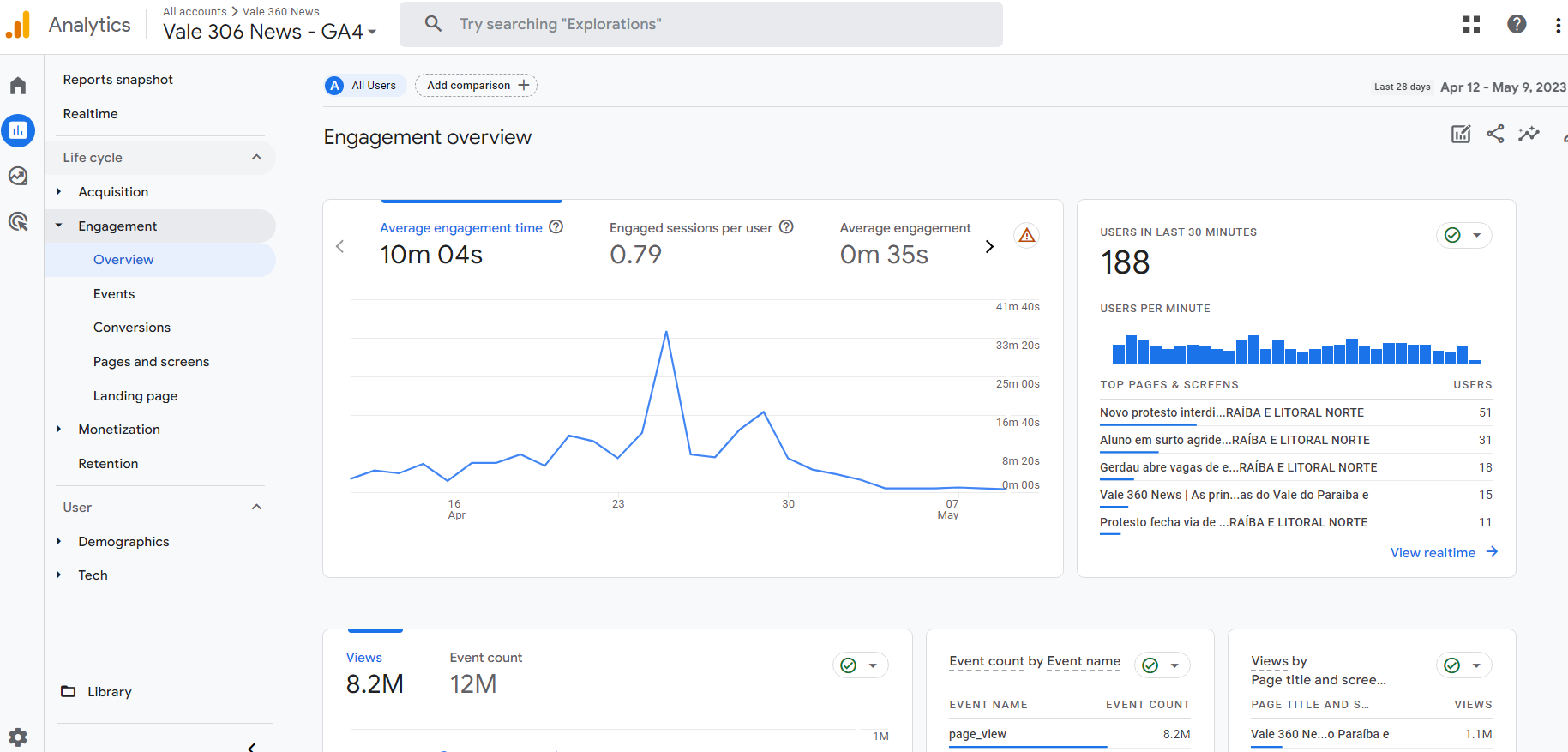Click the Customize report icon
This screenshot has height=752, width=1568.
[x=1461, y=134]
